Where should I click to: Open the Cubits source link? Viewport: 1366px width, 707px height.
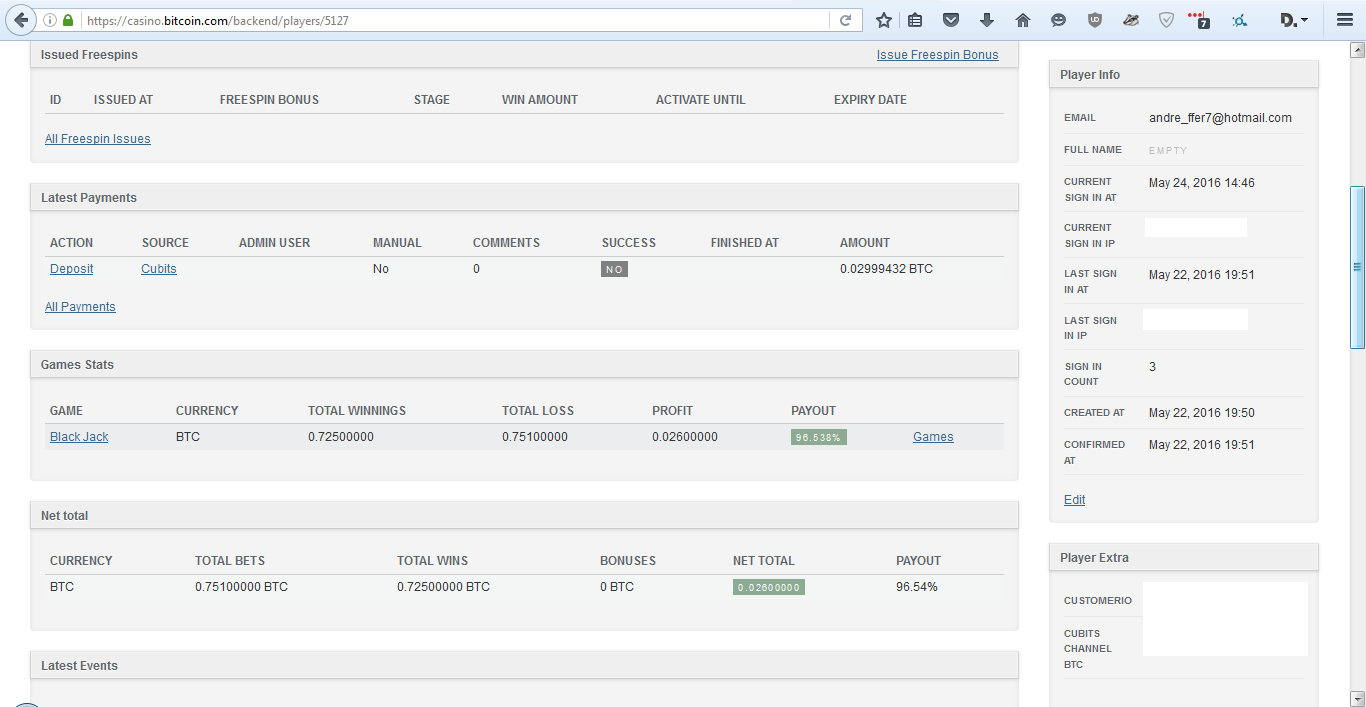(159, 269)
